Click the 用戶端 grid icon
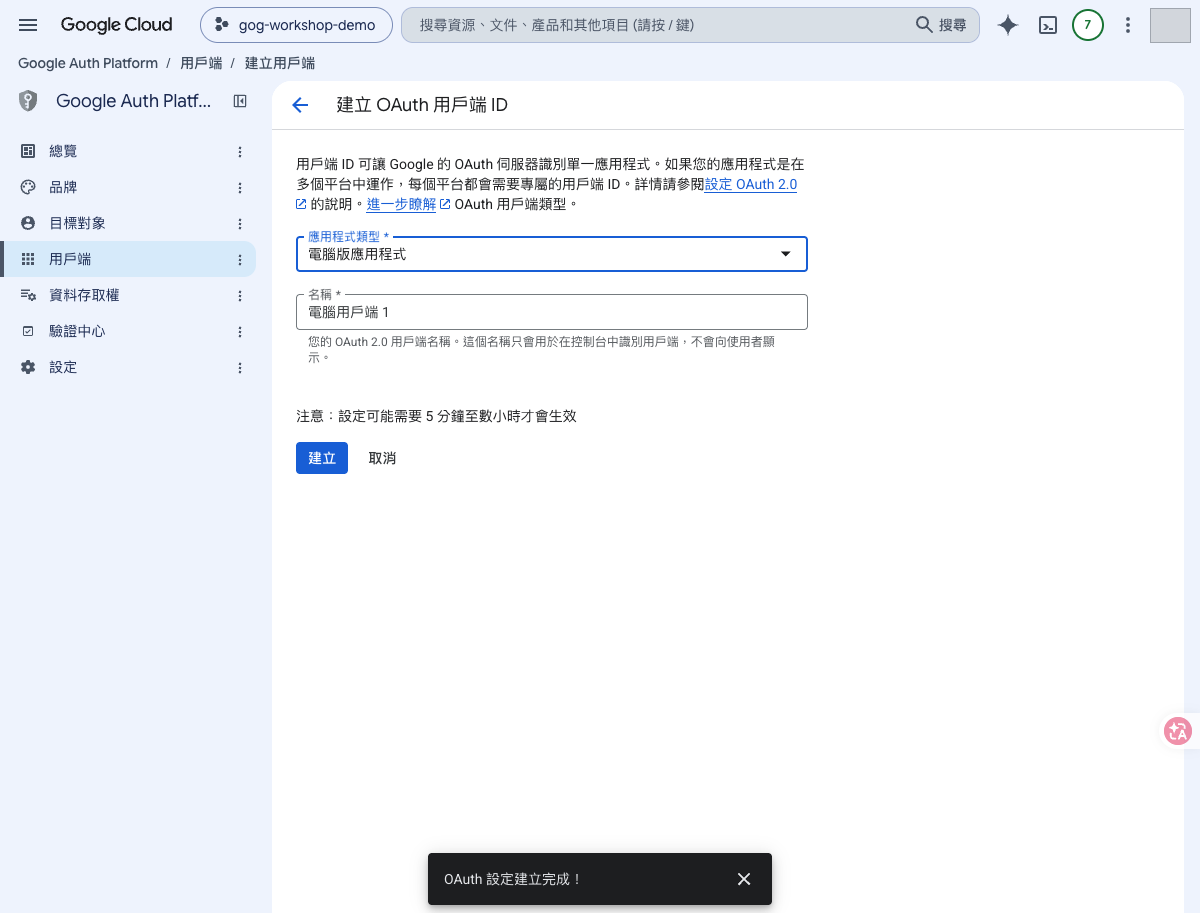Viewport: 1200px width, 913px height. [x=28, y=259]
